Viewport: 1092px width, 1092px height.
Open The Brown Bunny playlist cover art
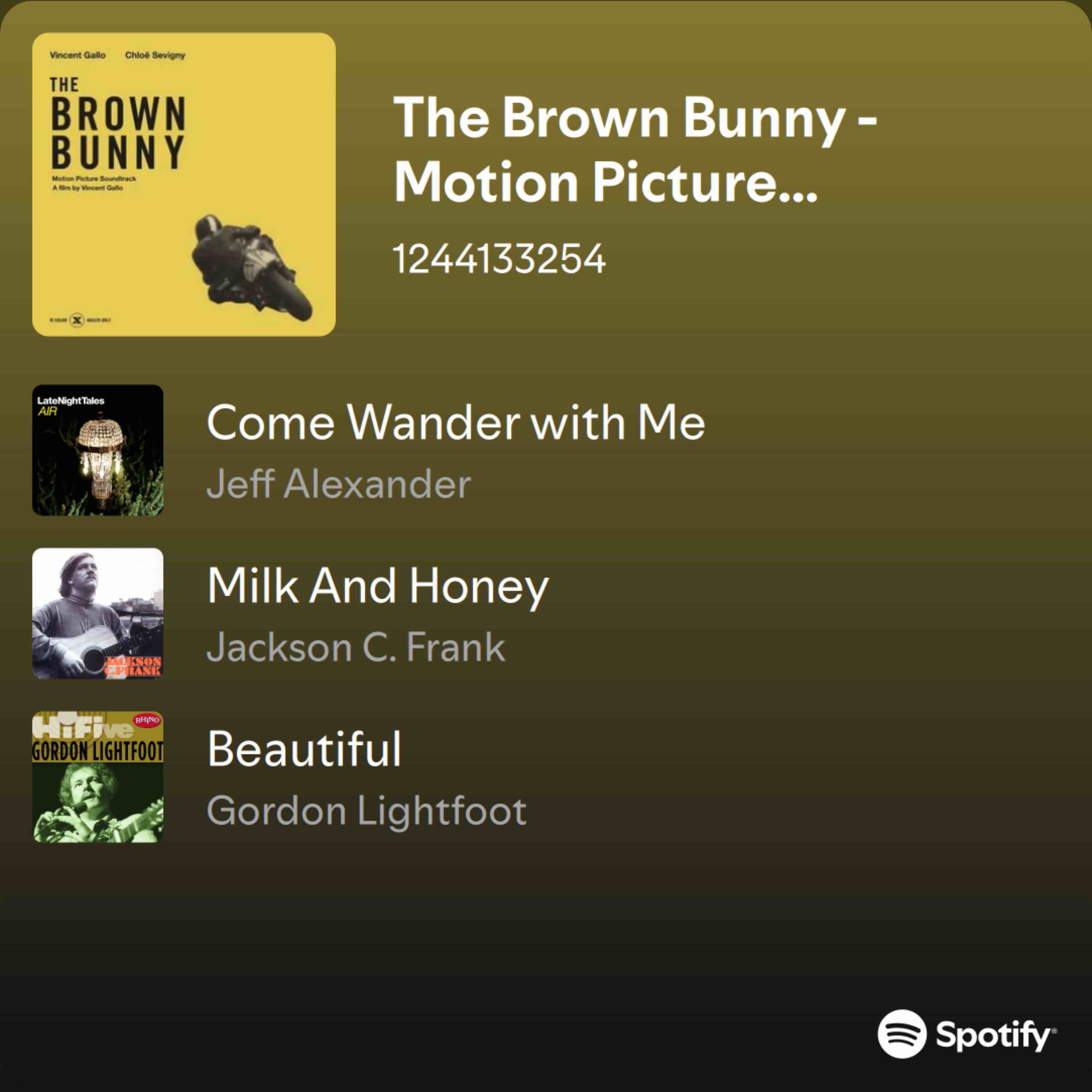(184, 184)
